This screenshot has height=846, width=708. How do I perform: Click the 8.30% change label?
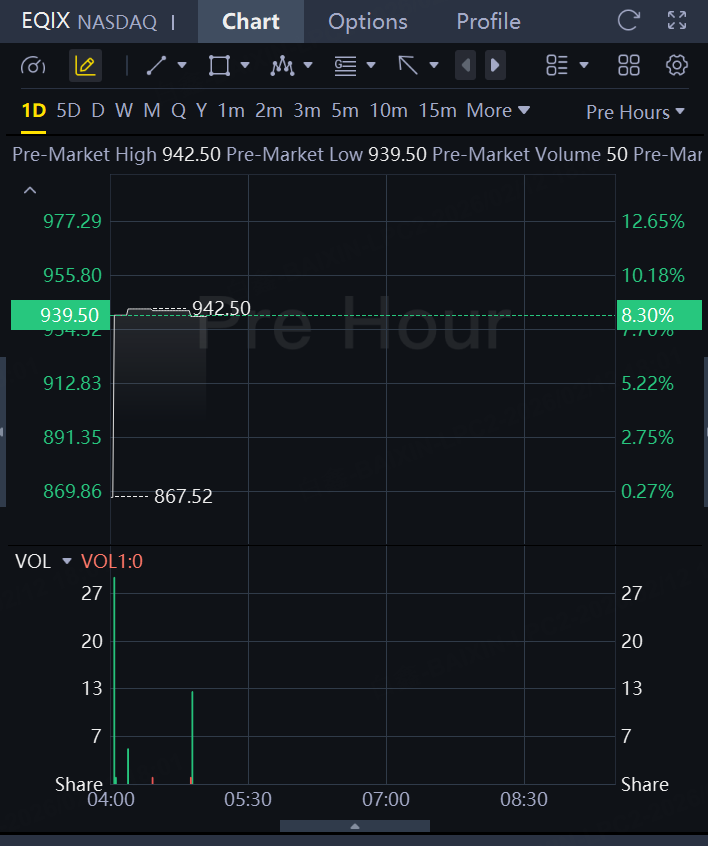coord(659,315)
